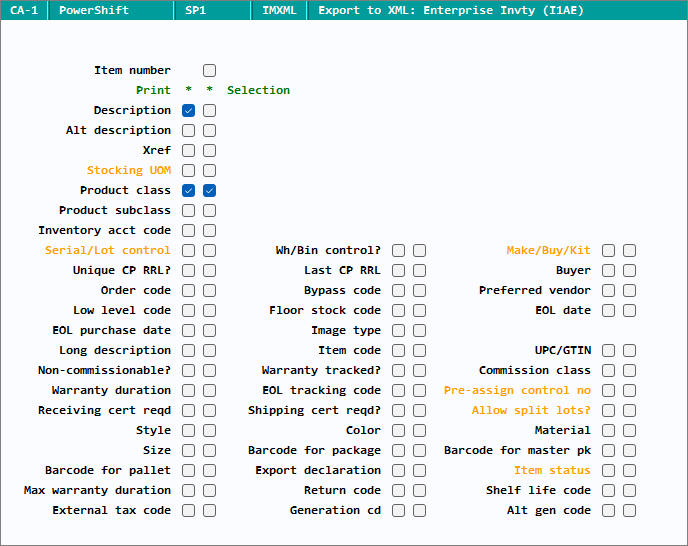Check Receiving cert reqd print checkbox
This screenshot has height=546, width=688.
click(x=188, y=410)
